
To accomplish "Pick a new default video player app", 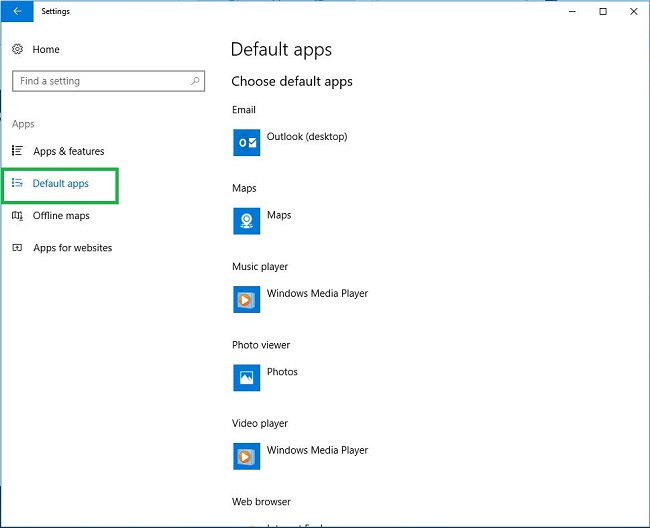I will coord(317,451).
